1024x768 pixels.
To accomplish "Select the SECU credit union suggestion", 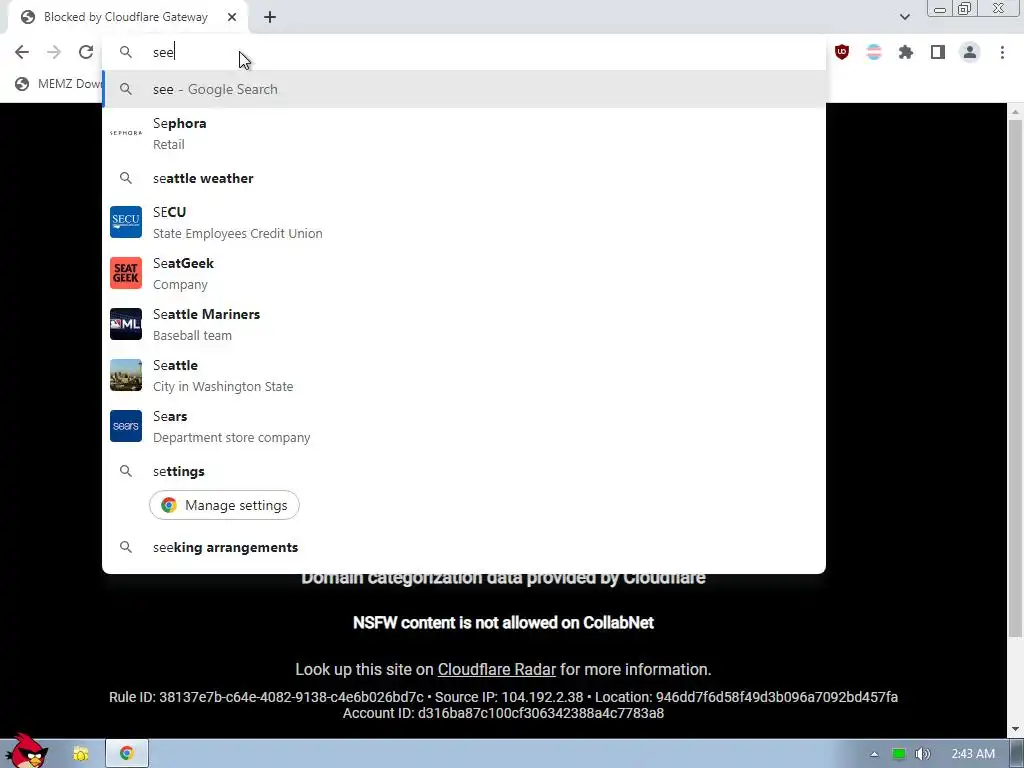I will click(x=464, y=223).
